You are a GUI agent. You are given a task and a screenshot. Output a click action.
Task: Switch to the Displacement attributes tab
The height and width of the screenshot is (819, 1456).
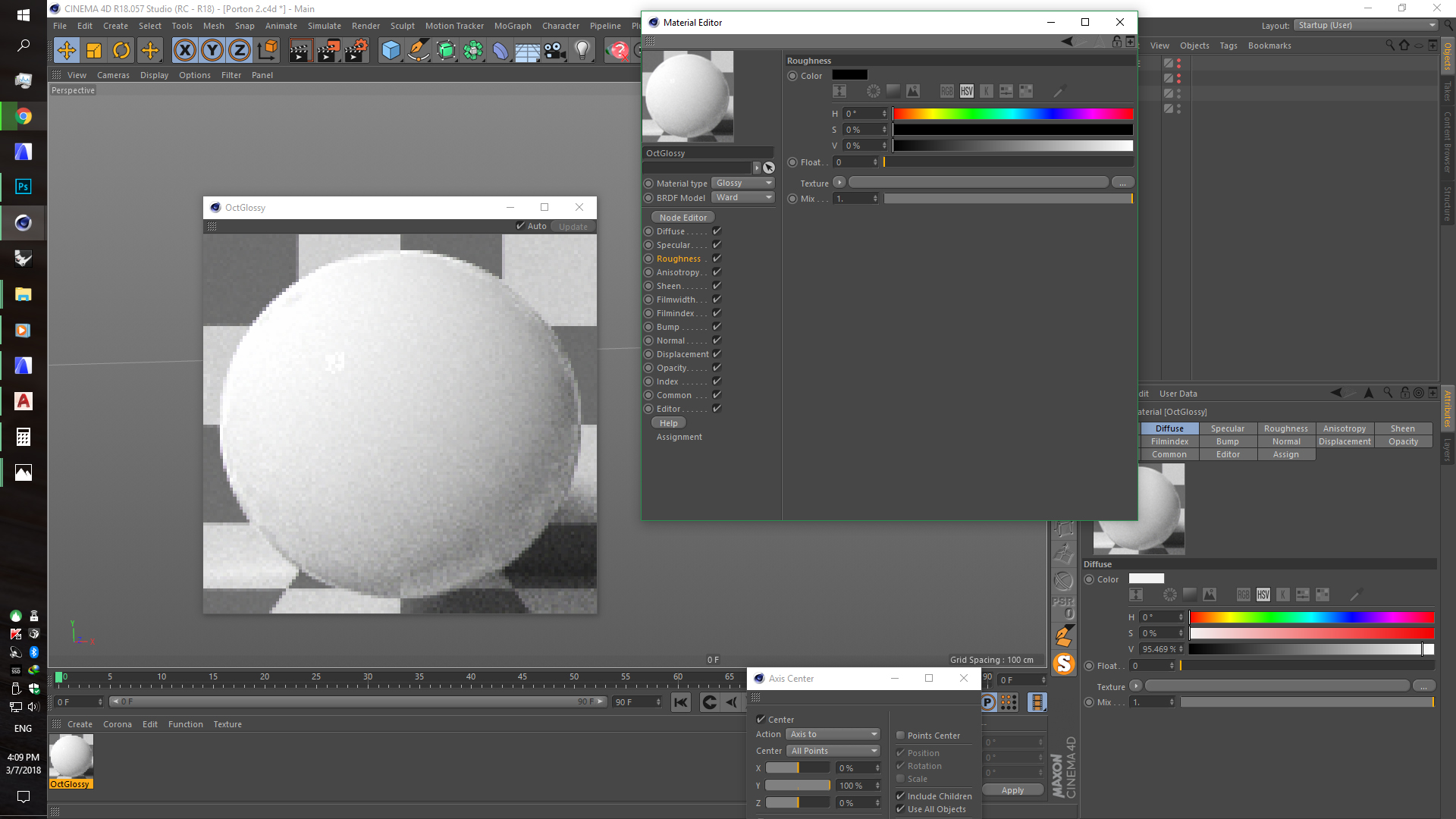tap(1345, 441)
